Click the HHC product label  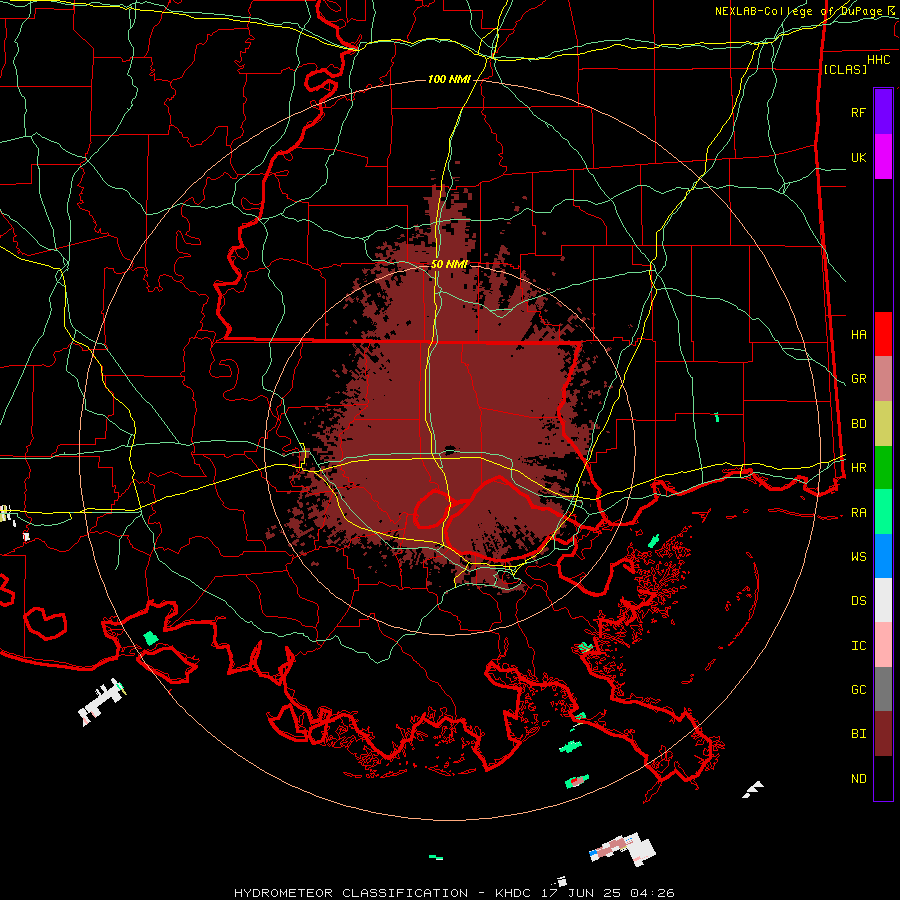(x=878, y=60)
